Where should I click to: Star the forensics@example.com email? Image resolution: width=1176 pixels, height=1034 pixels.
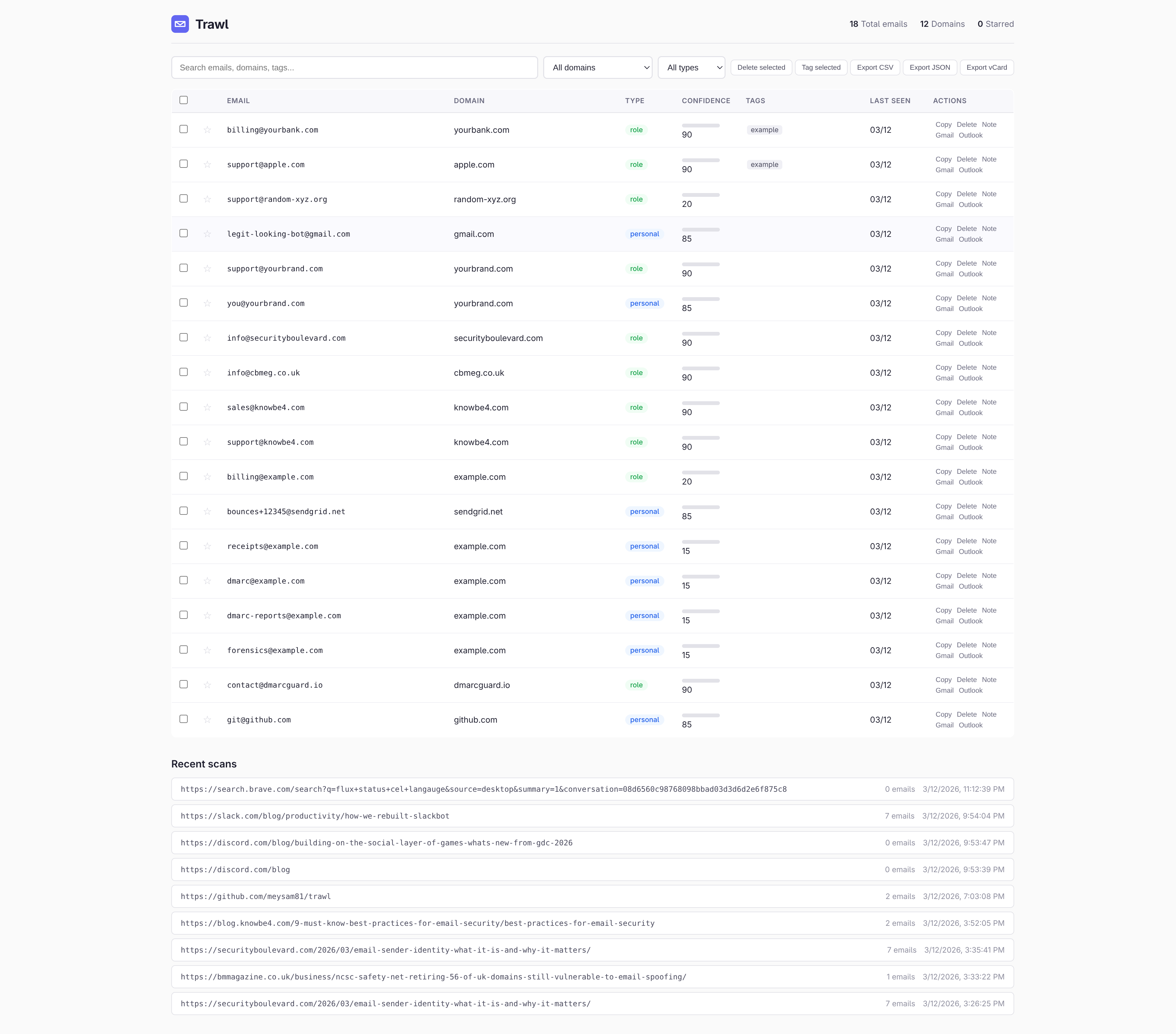coord(207,650)
